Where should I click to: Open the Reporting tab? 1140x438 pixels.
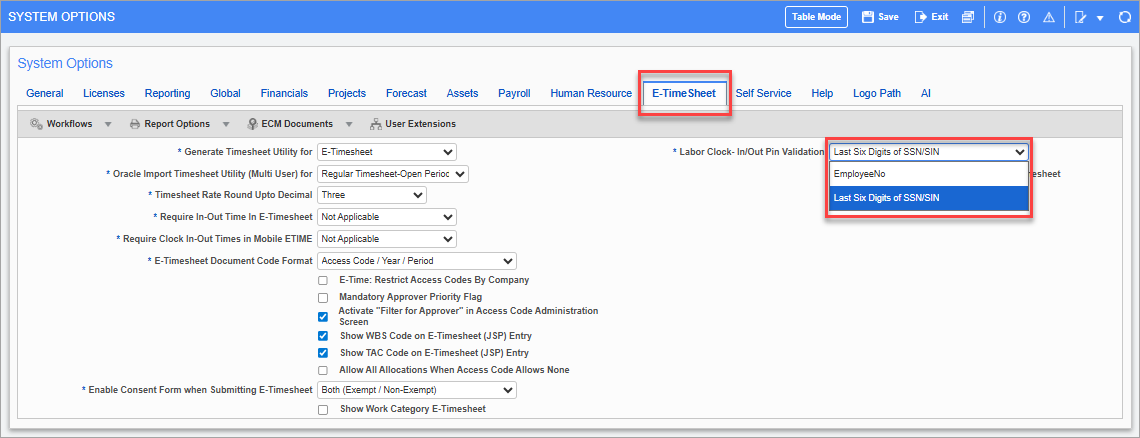[167, 93]
